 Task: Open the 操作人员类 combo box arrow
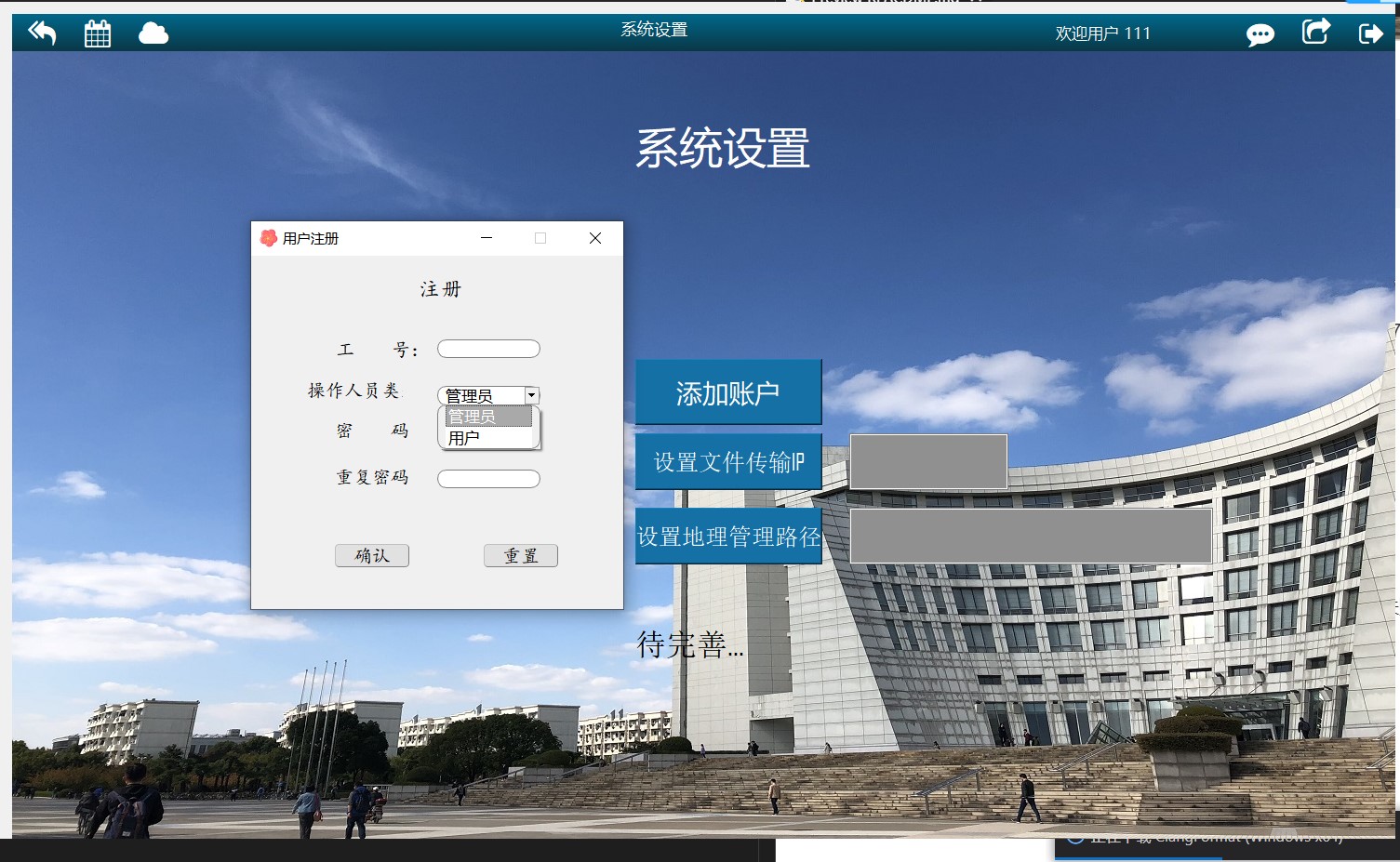[531, 395]
